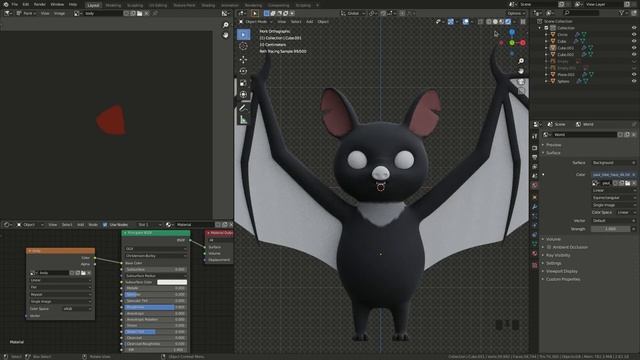Image resolution: width=640 pixels, height=360 pixels.
Task: Toggle visibility eye for Plane.001
Action: point(634,74)
